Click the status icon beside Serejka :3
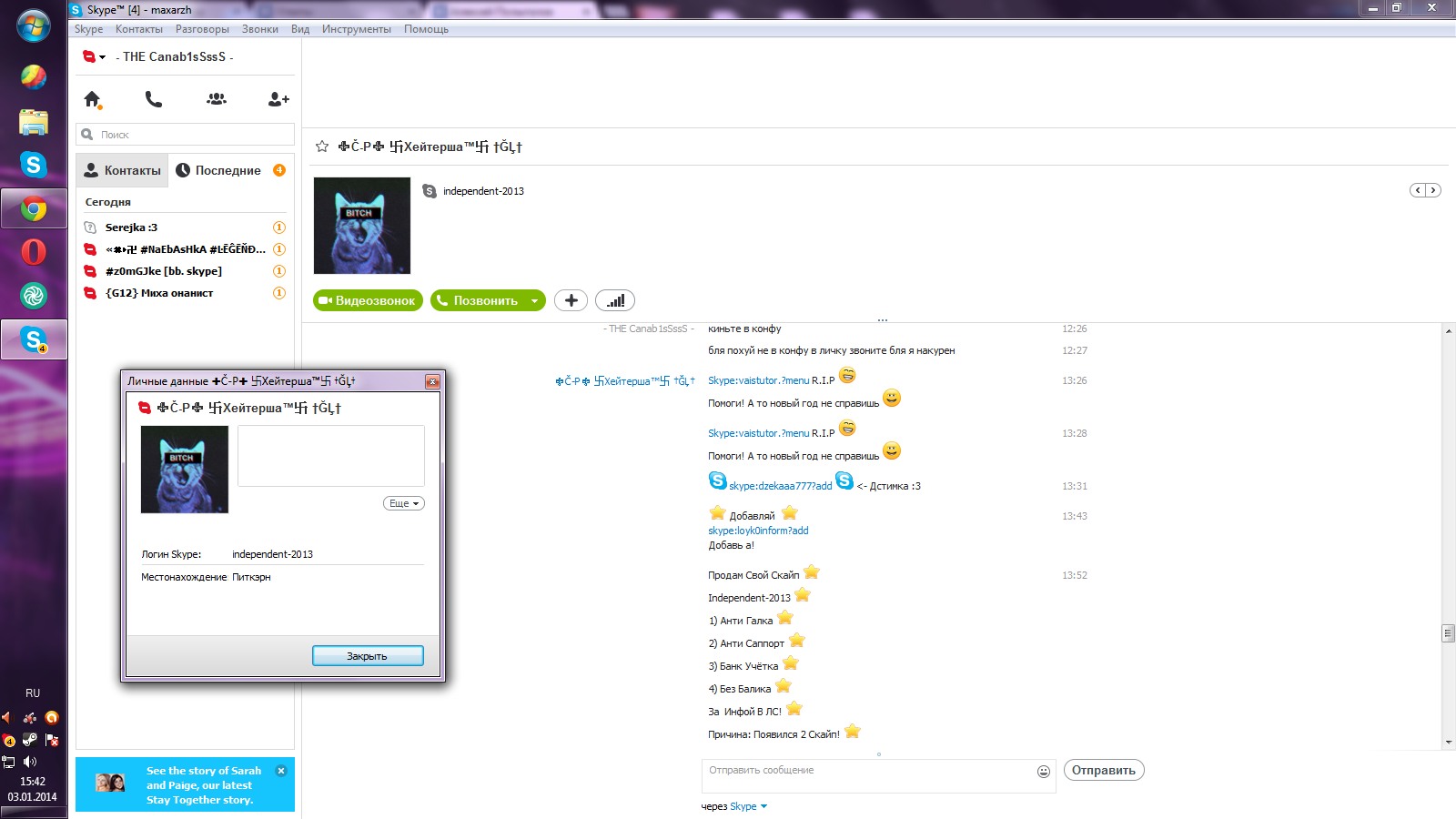This screenshot has width=1456, height=819. pyautogui.click(x=90, y=227)
